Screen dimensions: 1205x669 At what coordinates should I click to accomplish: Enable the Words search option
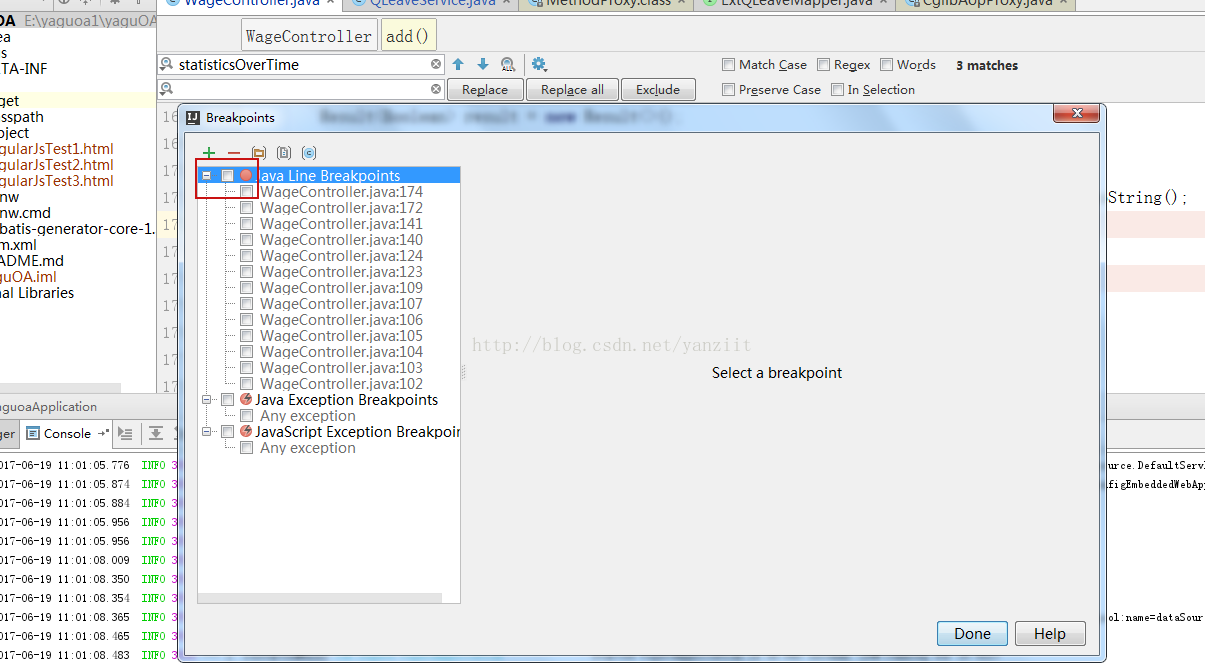tap(886, 65)
